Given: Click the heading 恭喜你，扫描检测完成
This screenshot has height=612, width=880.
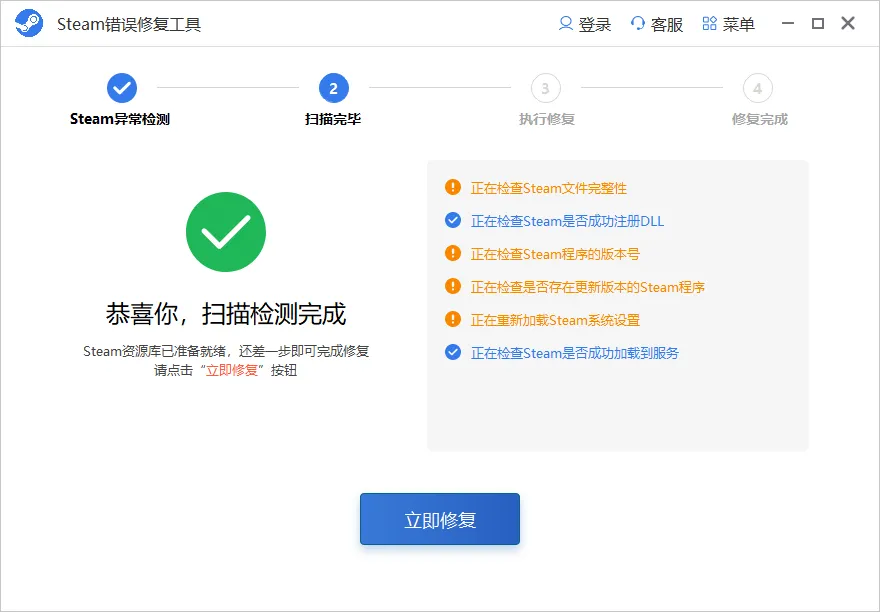Looking at the screenshot, I should click(226, 314).
